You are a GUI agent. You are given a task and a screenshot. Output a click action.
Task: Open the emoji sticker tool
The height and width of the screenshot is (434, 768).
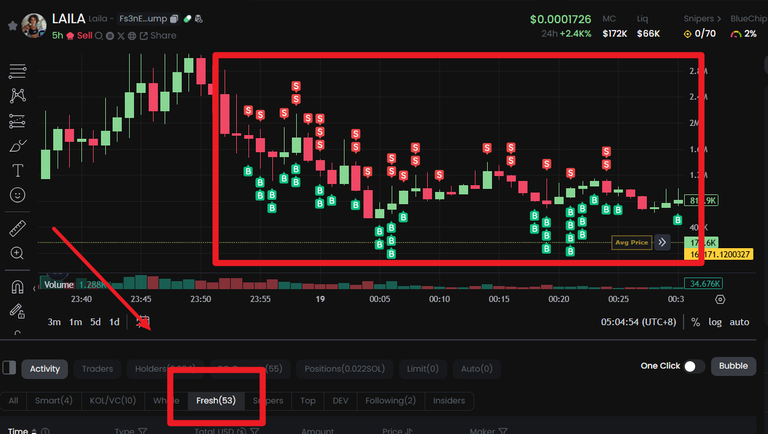(x=17, y=195)
